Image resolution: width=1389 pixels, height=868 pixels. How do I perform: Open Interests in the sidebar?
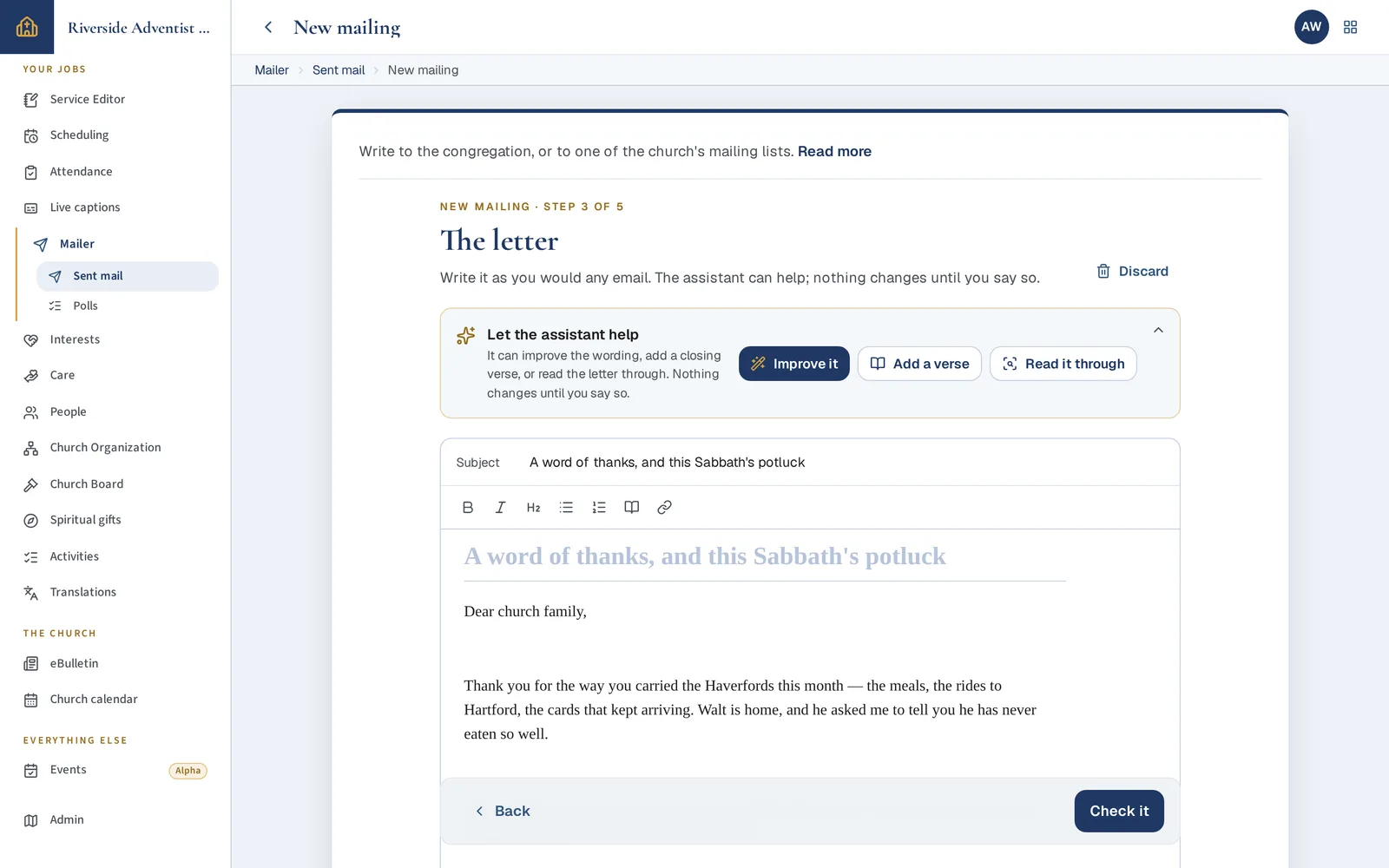(x=117, y=339)
